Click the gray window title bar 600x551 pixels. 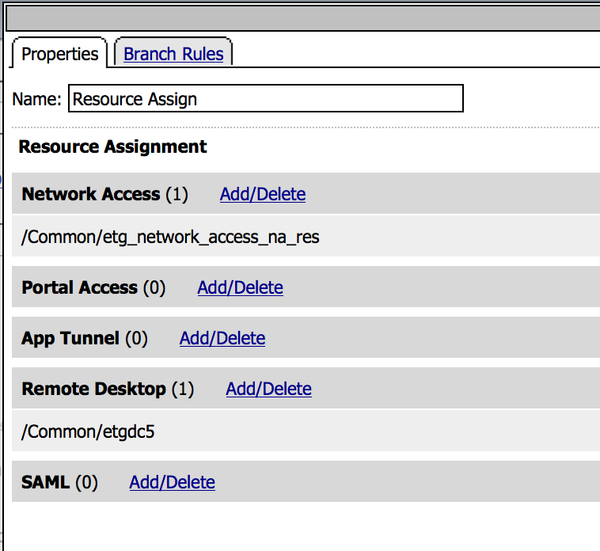coord(300,18)
